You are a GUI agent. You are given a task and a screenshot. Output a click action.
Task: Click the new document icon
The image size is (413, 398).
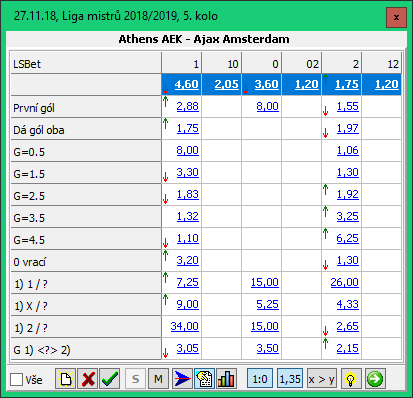[65, 379]
